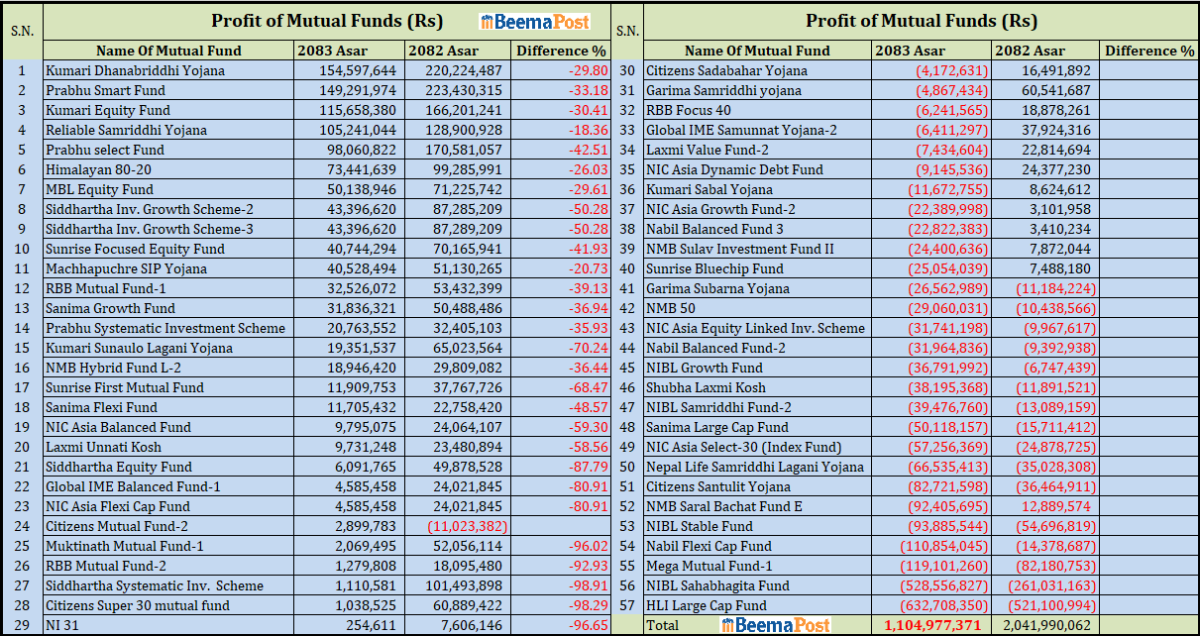Select Citizens Santulit Yojana name cell
This screenshot has width=1200, height=636.
pyautogui.click(x=718, y=487)
